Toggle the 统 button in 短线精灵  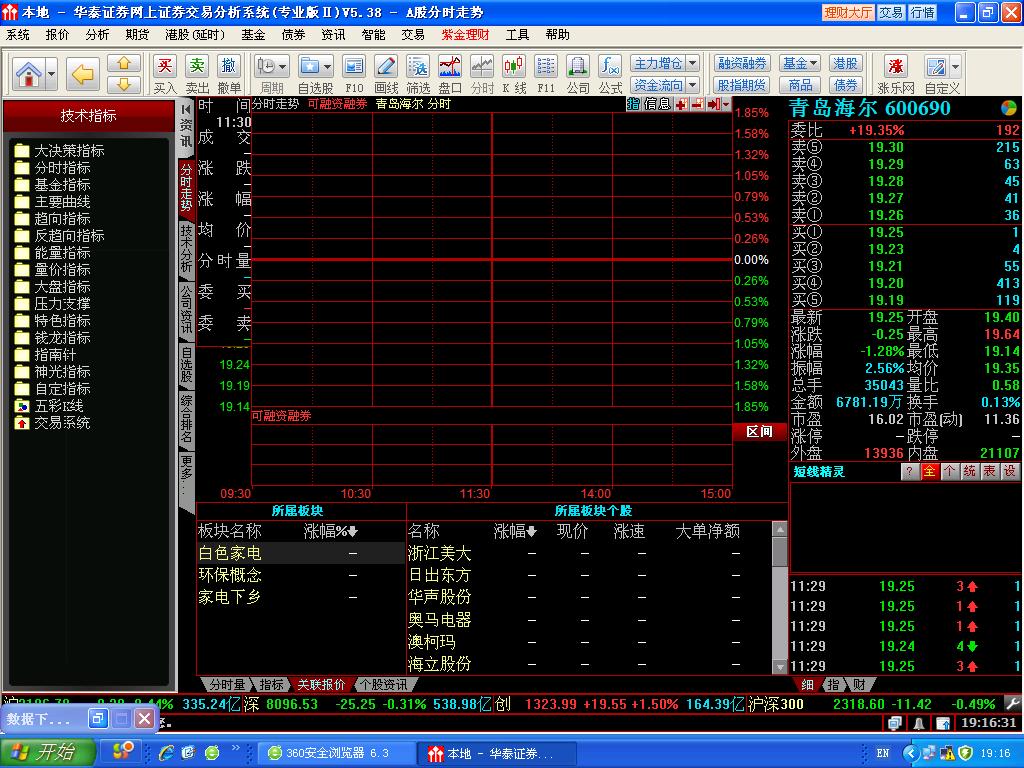[x=970, y=472]
